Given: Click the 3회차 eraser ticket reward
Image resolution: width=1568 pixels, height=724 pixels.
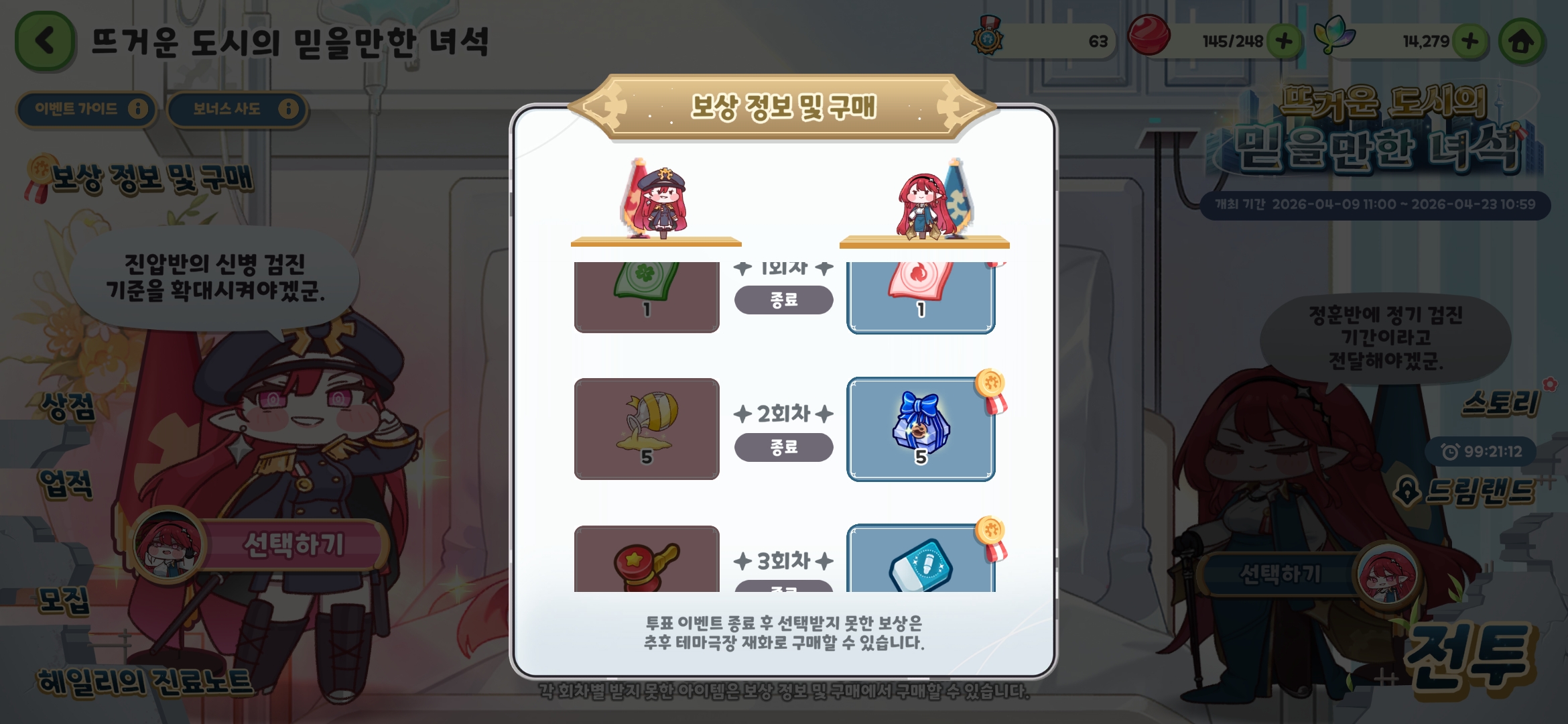Looking at the screenshot, I should pyautogui.click(x=921, y=558).
